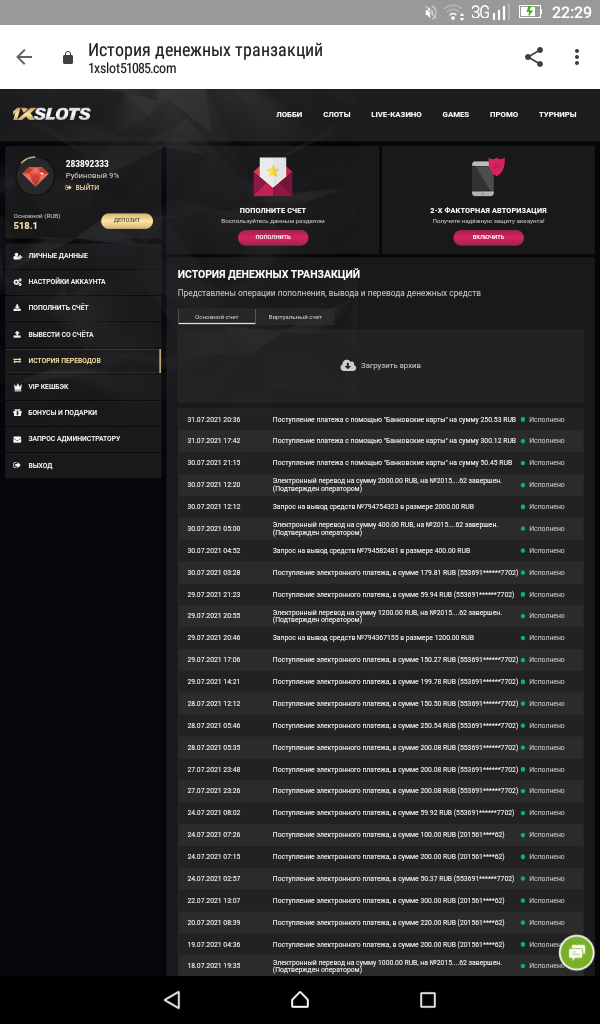Click the 30.07.2021 05:00 transfer row
Viewport: 600px width, 1024px height.
click(x=381, y=528)
